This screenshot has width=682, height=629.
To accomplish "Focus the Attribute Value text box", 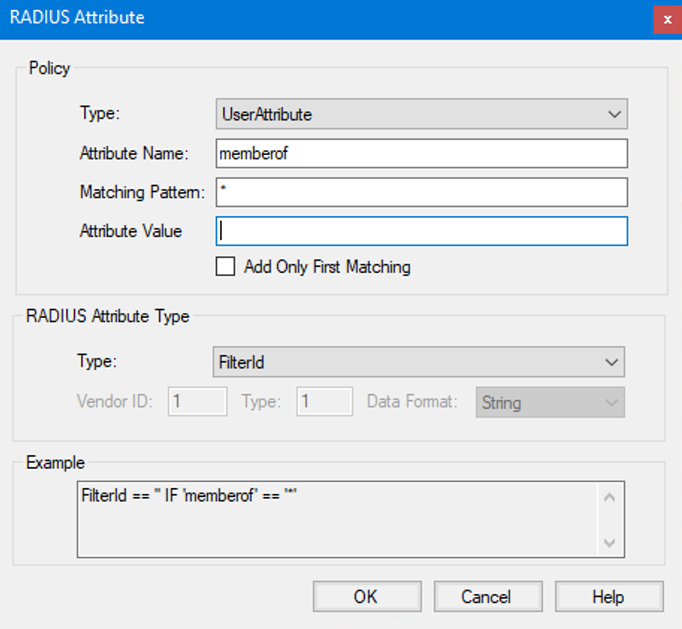I will click(x=421, y=231).
